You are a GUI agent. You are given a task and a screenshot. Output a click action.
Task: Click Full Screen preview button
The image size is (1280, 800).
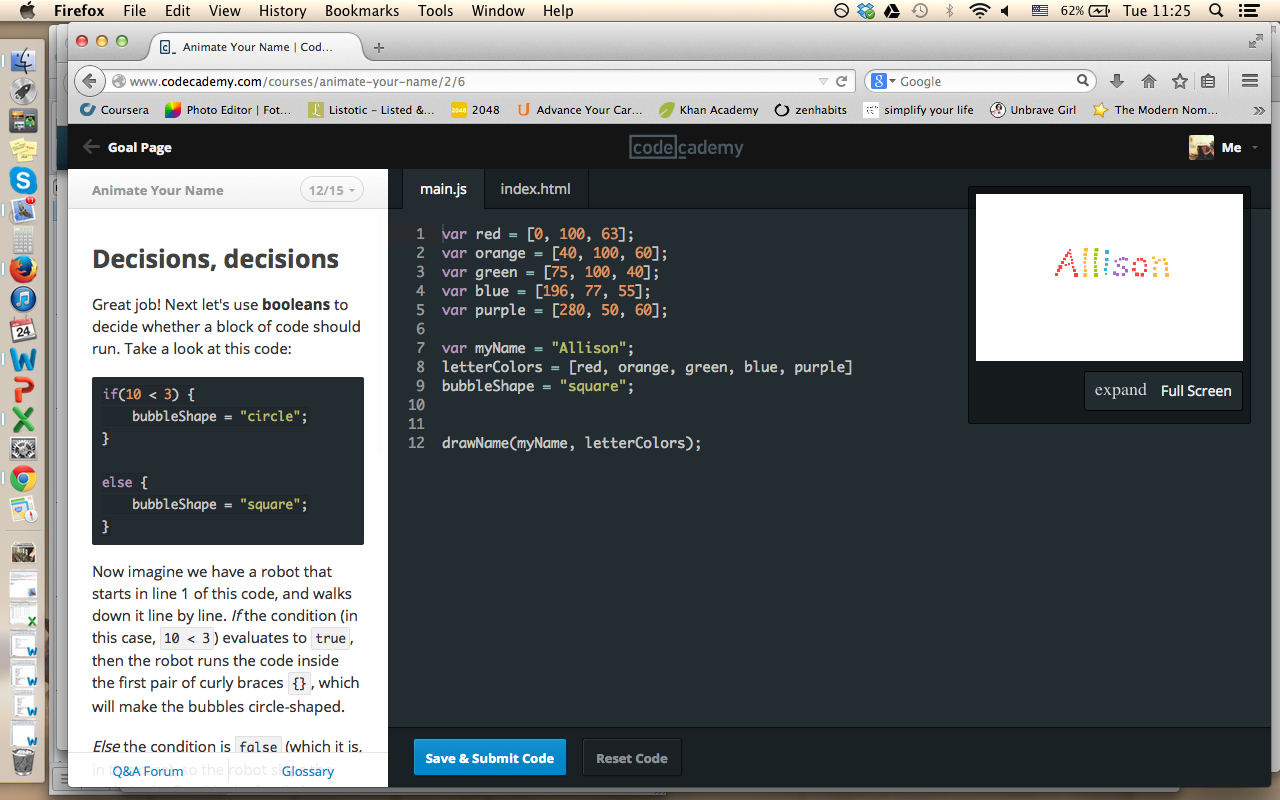click(x=1195, y=391)
